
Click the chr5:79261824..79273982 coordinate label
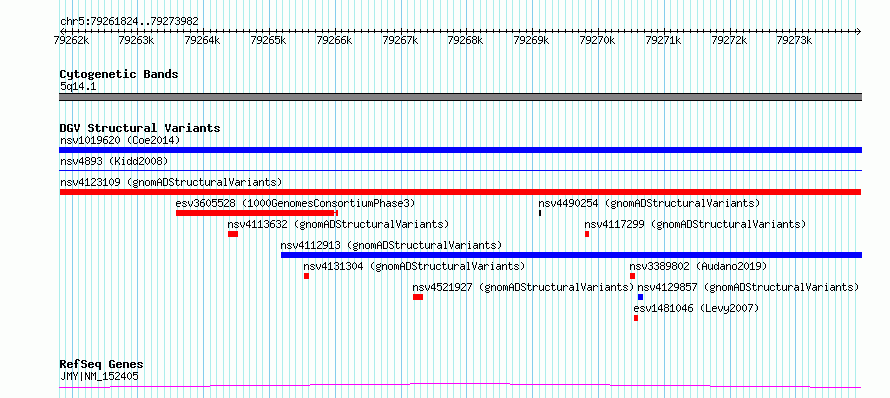pos(129,22)
